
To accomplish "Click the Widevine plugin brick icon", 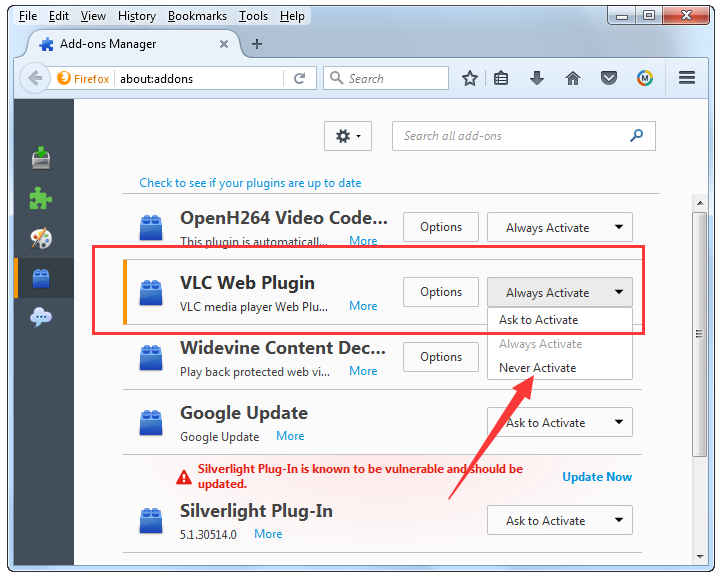I will pyautogui.click(x=151, y=357).
